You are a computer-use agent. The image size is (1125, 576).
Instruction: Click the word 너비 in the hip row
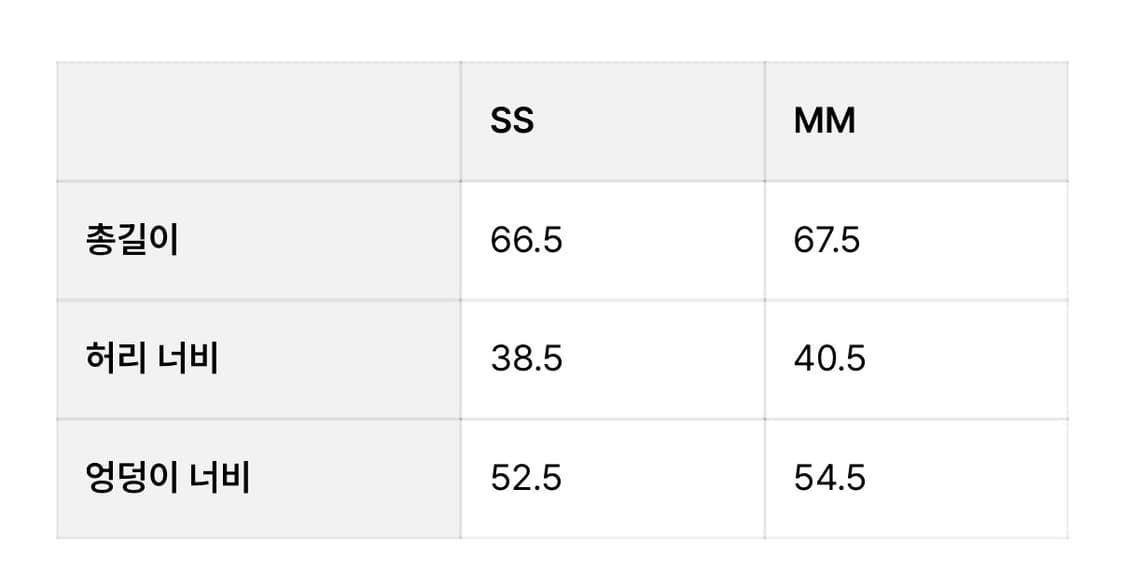[220, 478]
